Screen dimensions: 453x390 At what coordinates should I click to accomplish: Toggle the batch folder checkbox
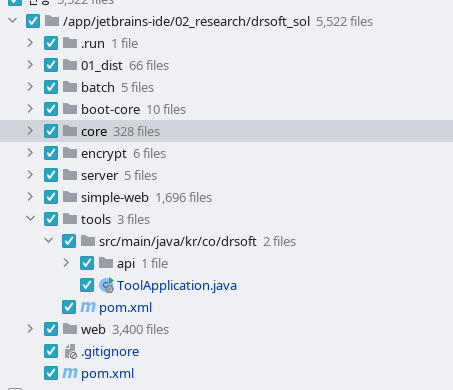click(51, 87)
